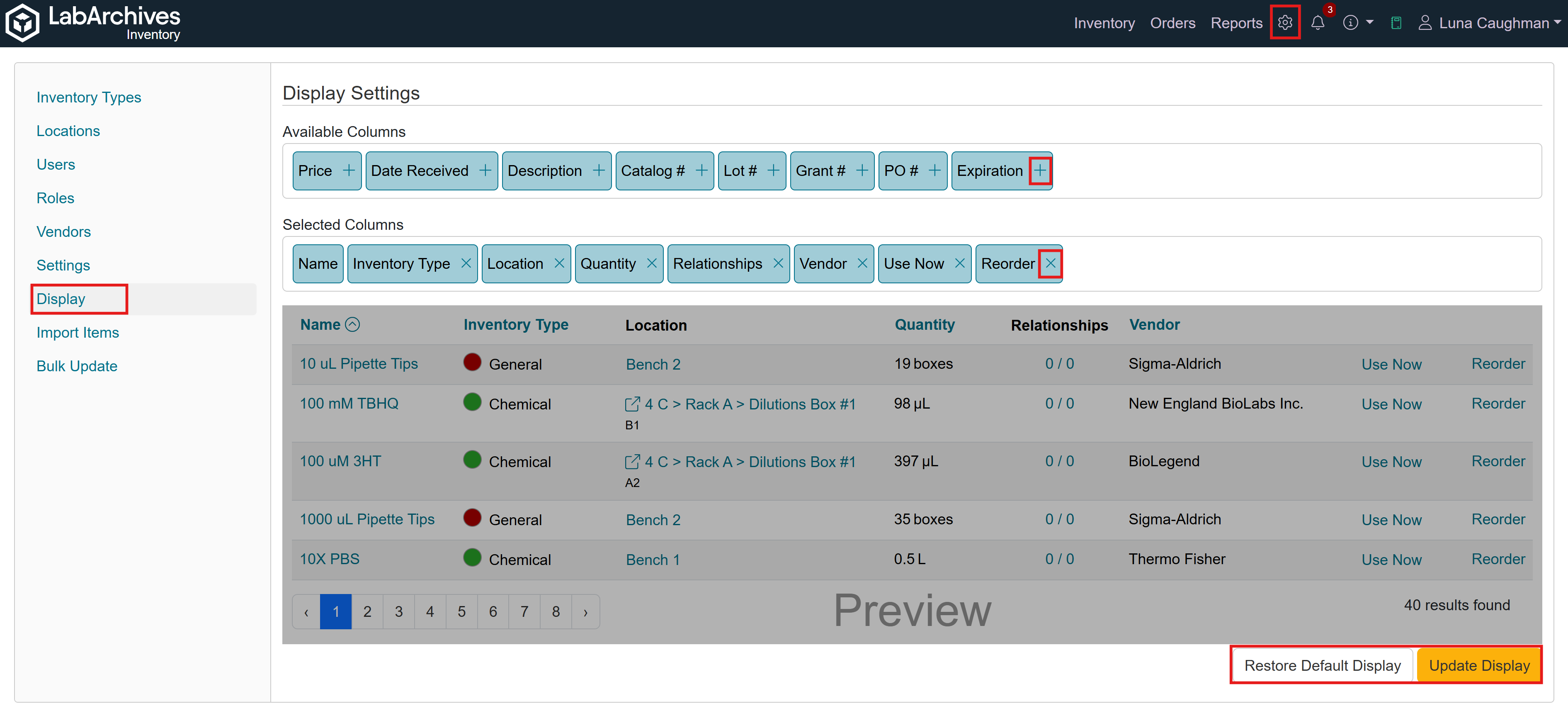Toggle Name column sort order arrow
The height and width of the screenshot is (711, 1568).
352,325
